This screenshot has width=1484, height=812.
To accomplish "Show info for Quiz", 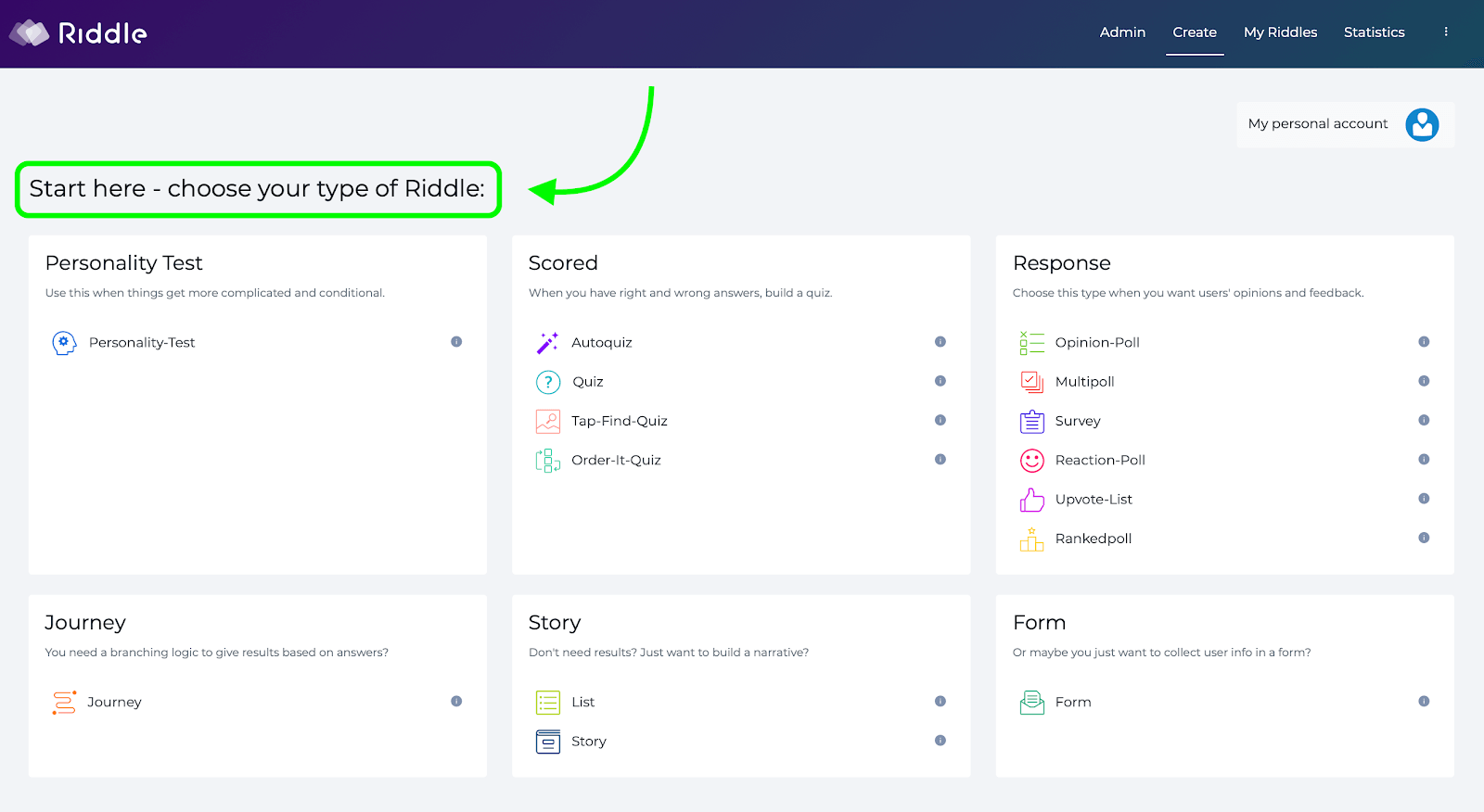I will point(940,381).
